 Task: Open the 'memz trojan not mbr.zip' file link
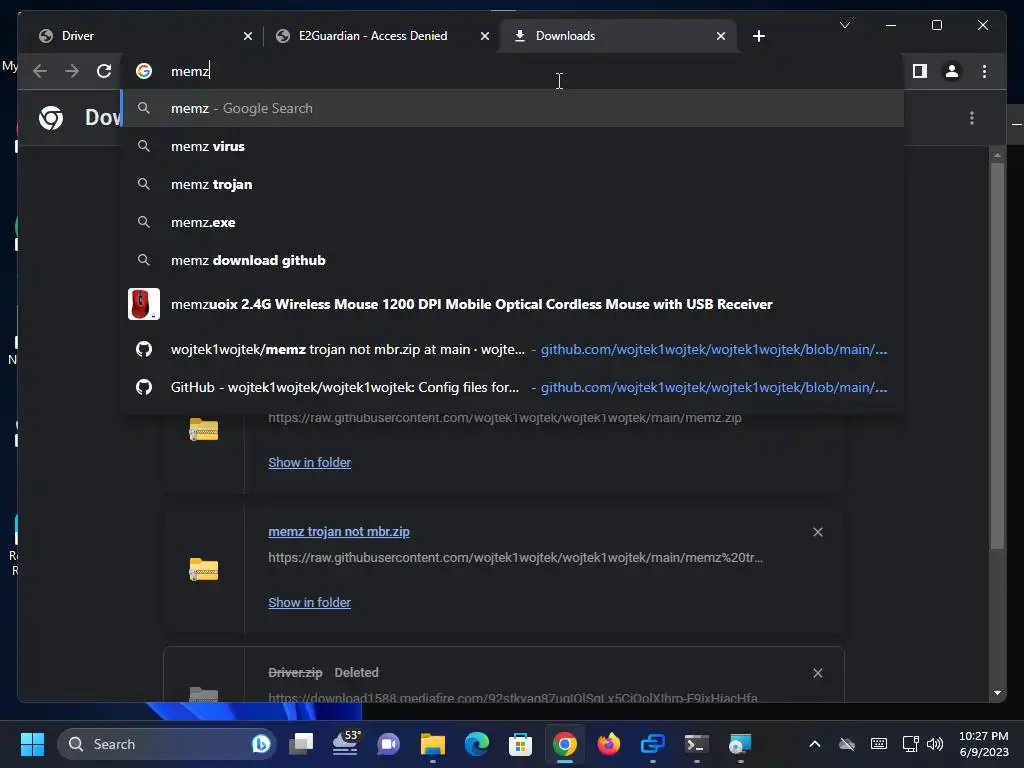coord(339,532)
